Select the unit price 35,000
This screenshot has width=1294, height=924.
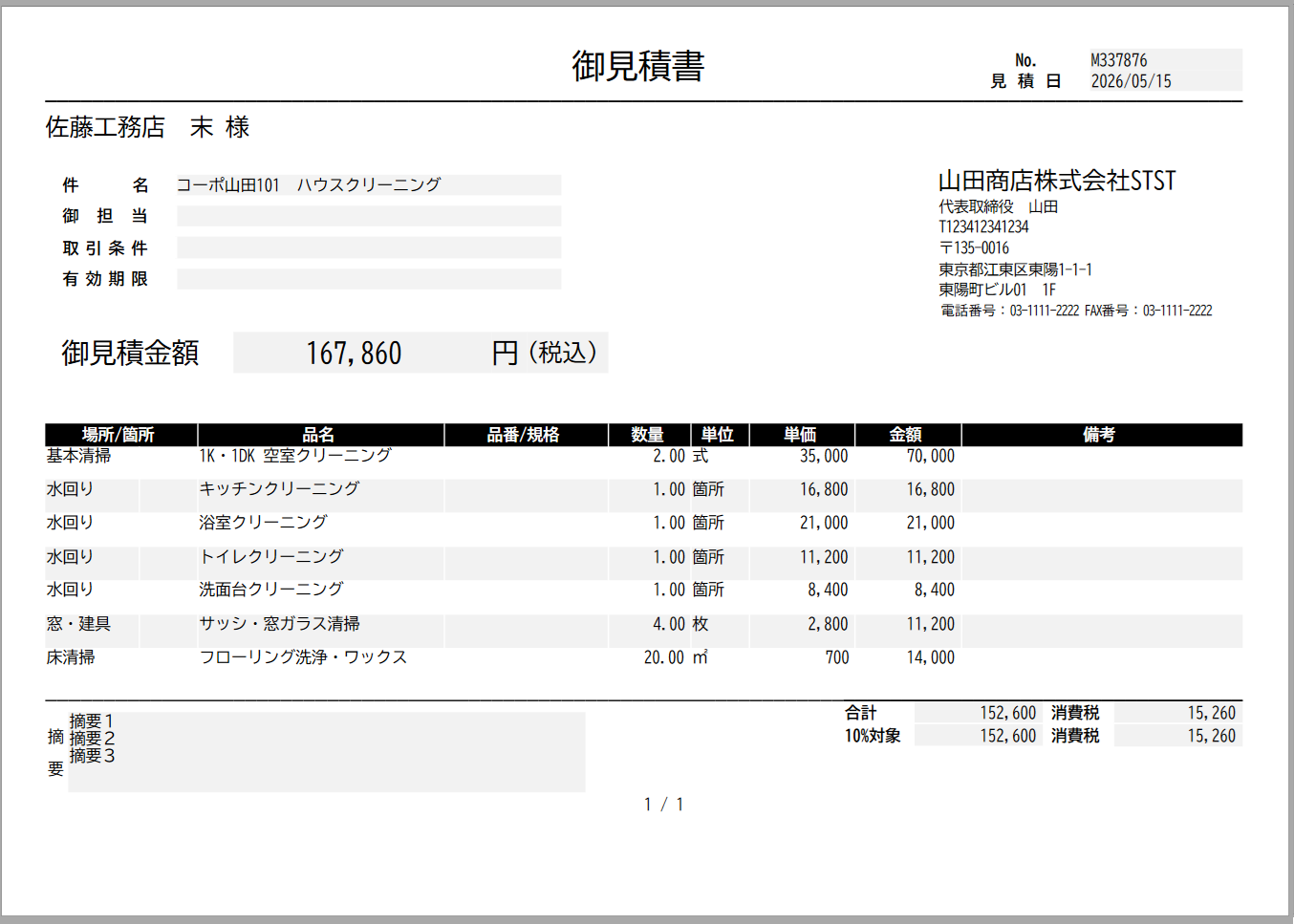click(824, 456)
